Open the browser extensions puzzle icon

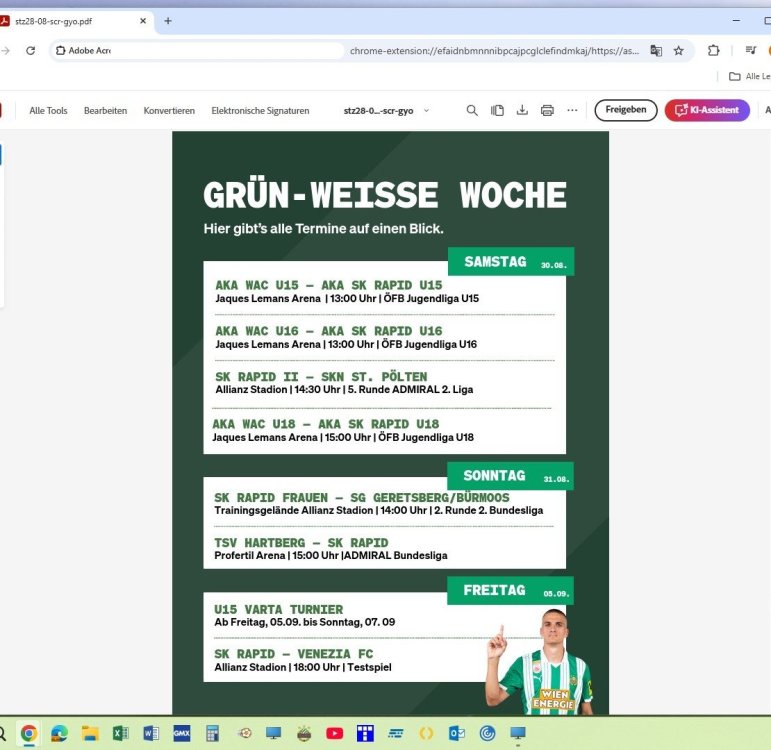click(713, 50)
